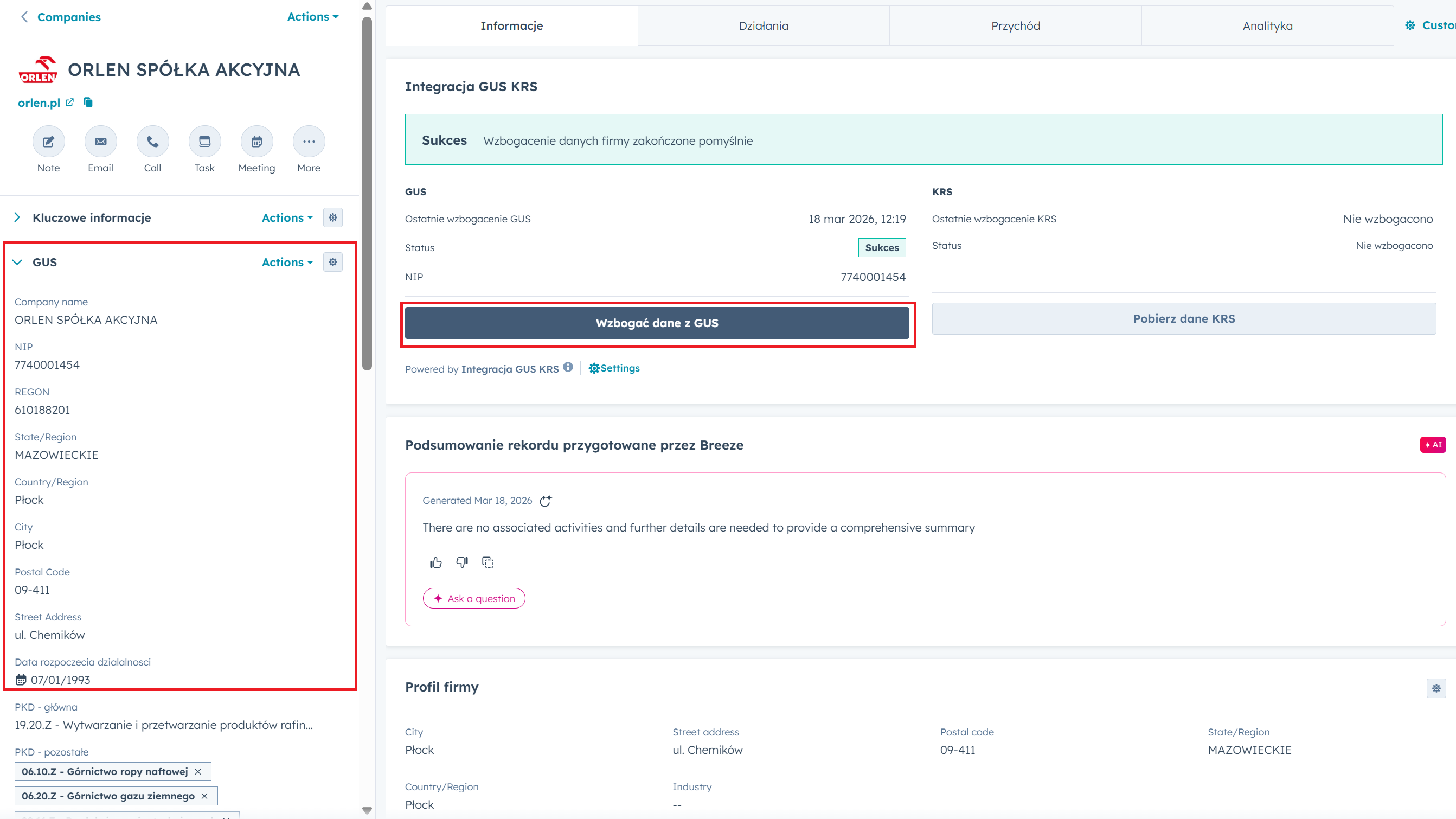Click the ORLEN SPÓŁKA AKCYJNA heading

coord(184,69)
